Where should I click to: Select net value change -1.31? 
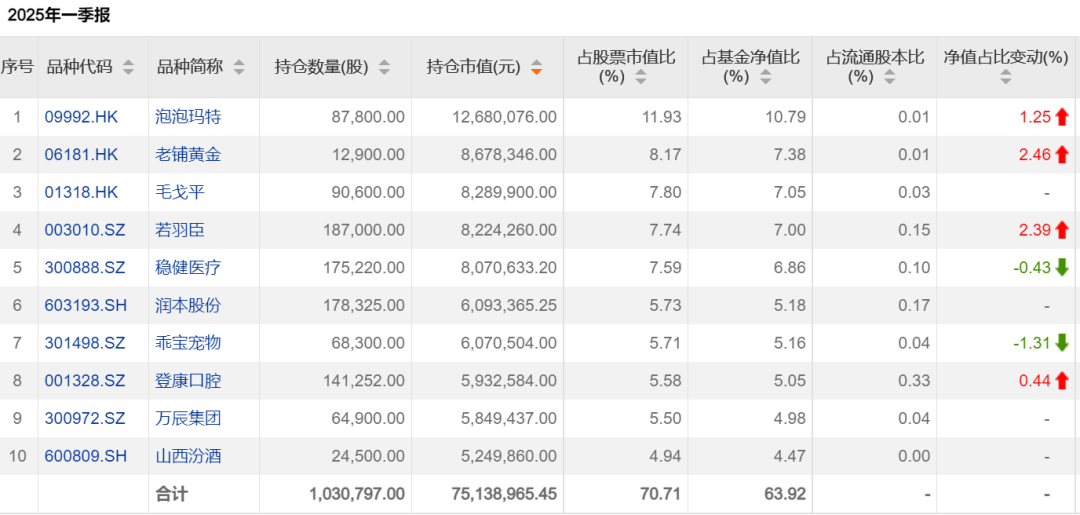tap(1032, 343)
